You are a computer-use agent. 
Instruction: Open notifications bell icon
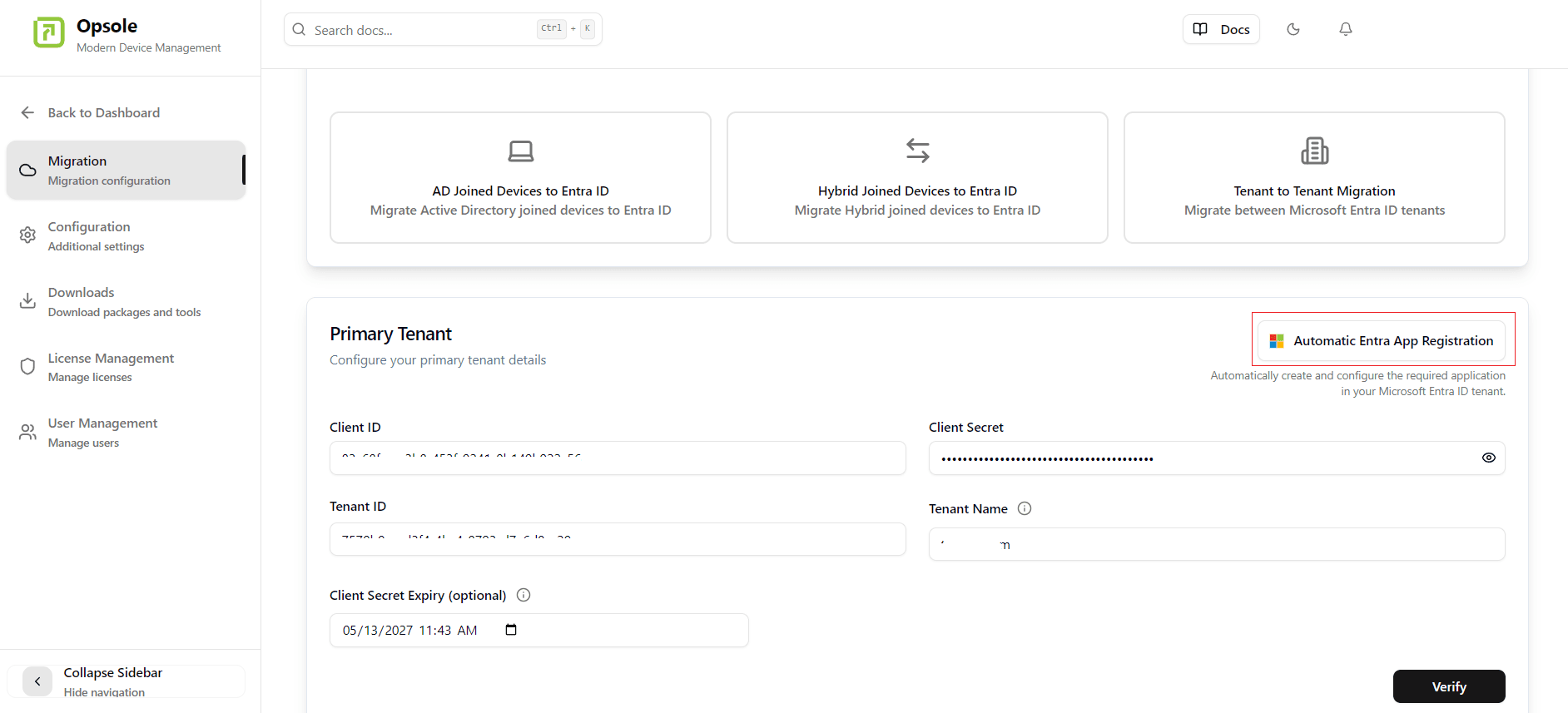tap(1346, 29)
